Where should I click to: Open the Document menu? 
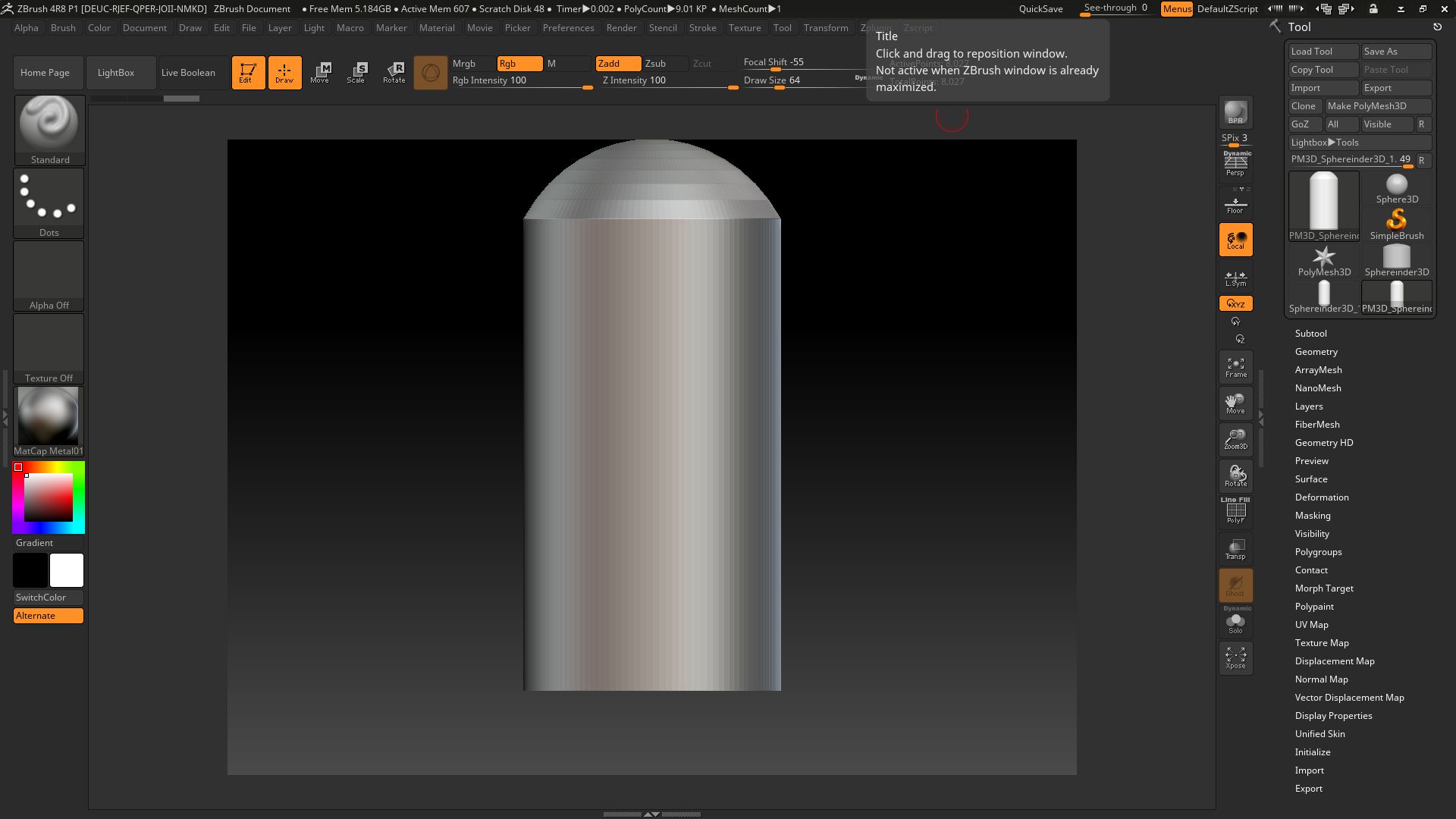(x=144, y=28)
